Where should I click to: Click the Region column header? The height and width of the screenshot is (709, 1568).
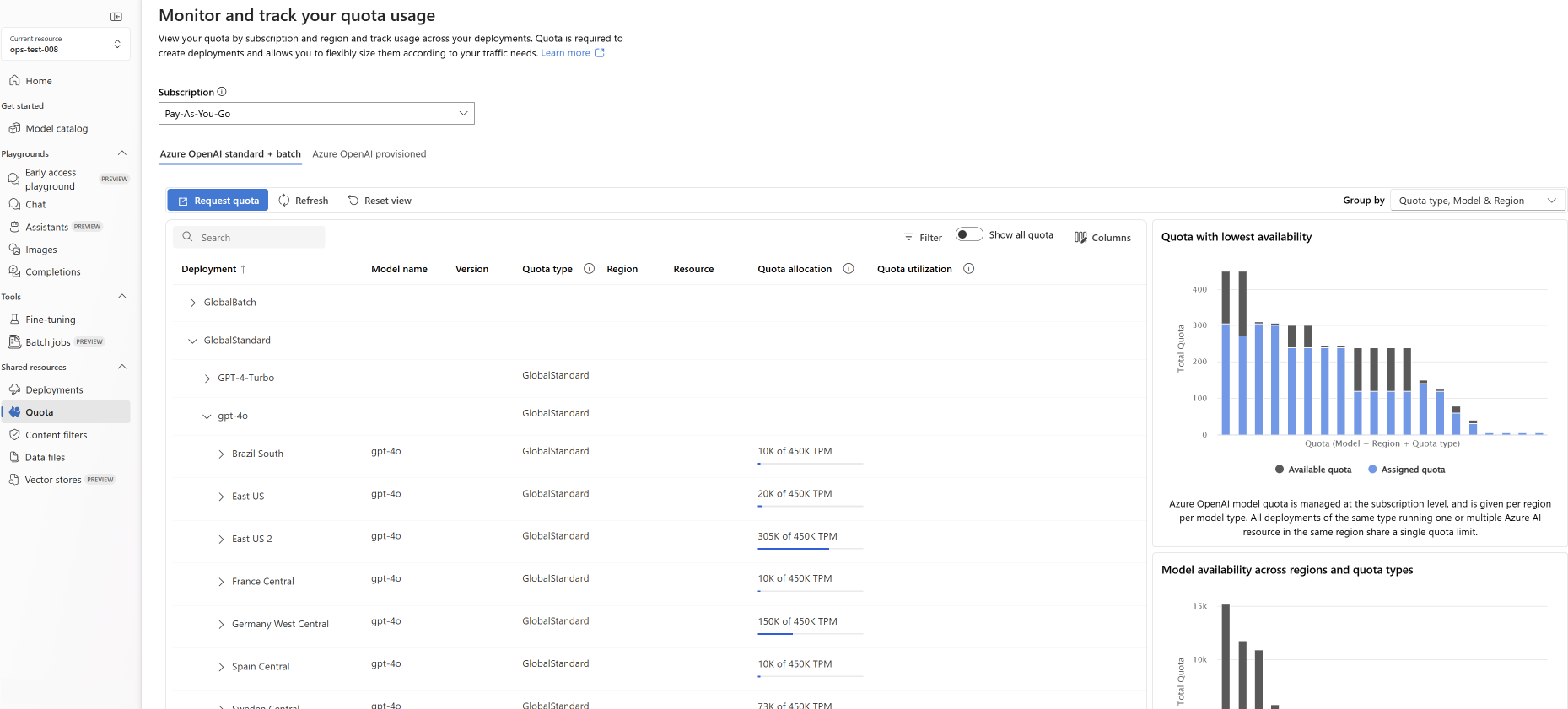pyautogui.click(x=622, y=269)
